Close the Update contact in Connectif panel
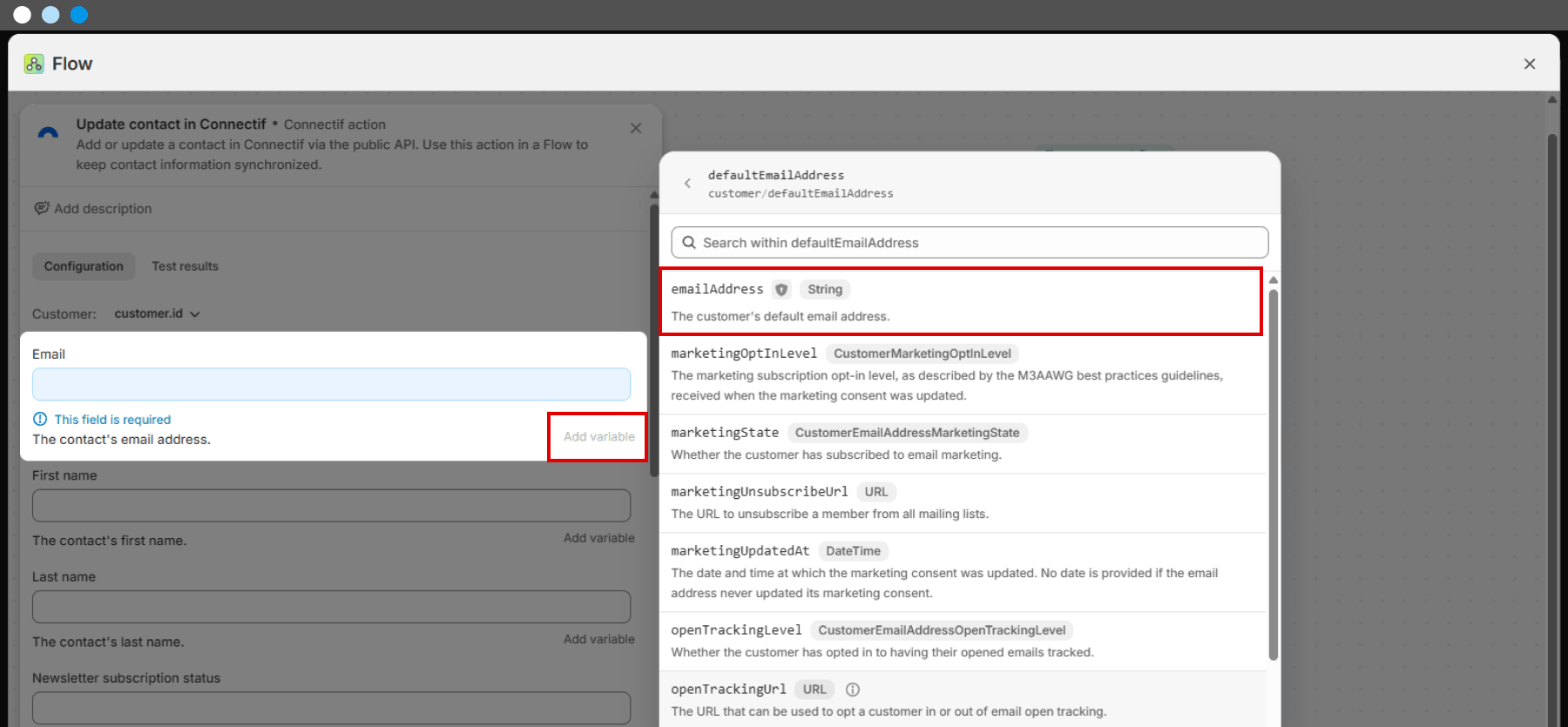 pos(636,128)
